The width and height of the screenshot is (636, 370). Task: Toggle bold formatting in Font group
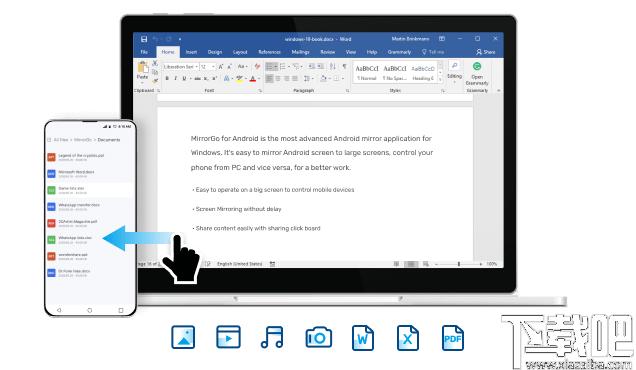(x=167, y=78)
